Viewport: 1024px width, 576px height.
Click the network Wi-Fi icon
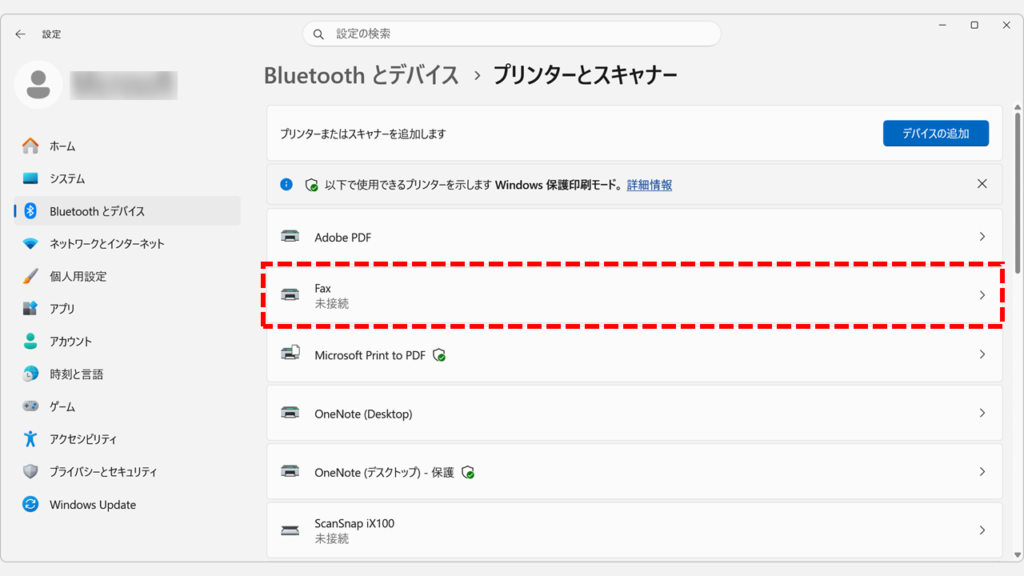pyautogui.click(x=30, y=244)
